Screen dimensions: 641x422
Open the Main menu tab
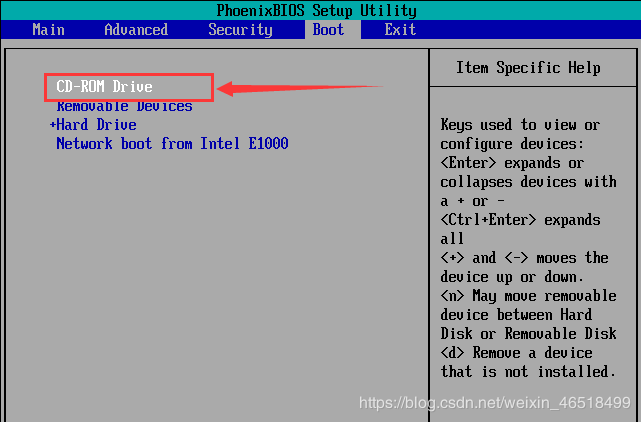pos(48,30)
